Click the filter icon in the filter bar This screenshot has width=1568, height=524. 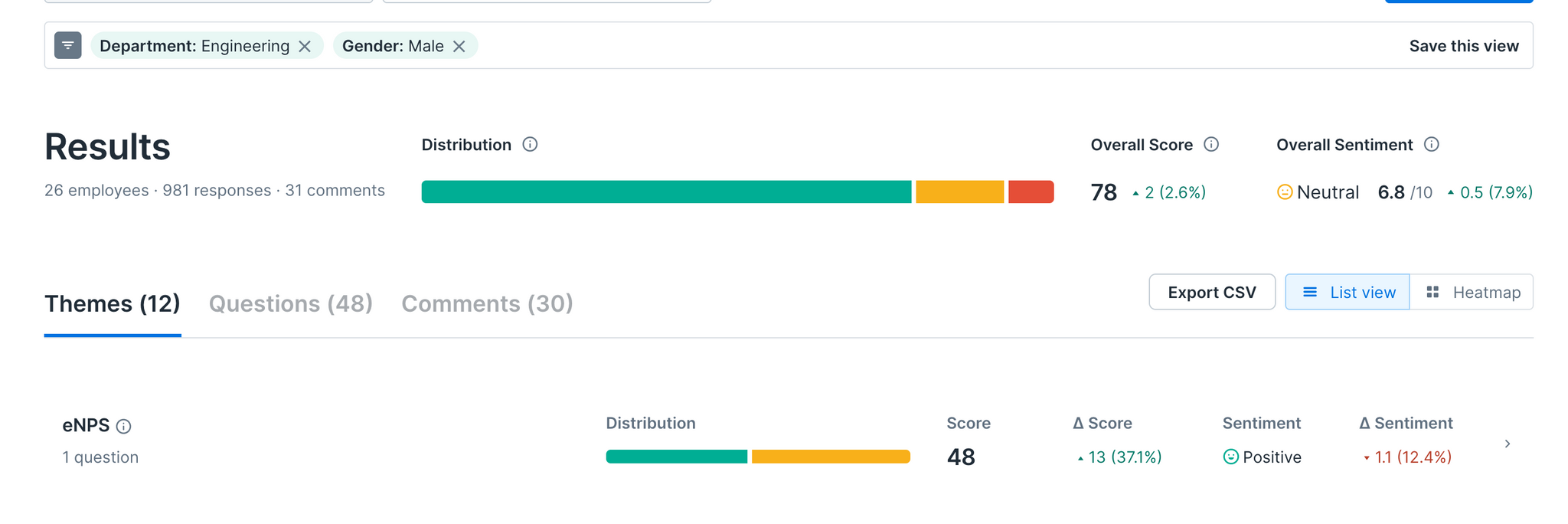(x=68, y=46)
